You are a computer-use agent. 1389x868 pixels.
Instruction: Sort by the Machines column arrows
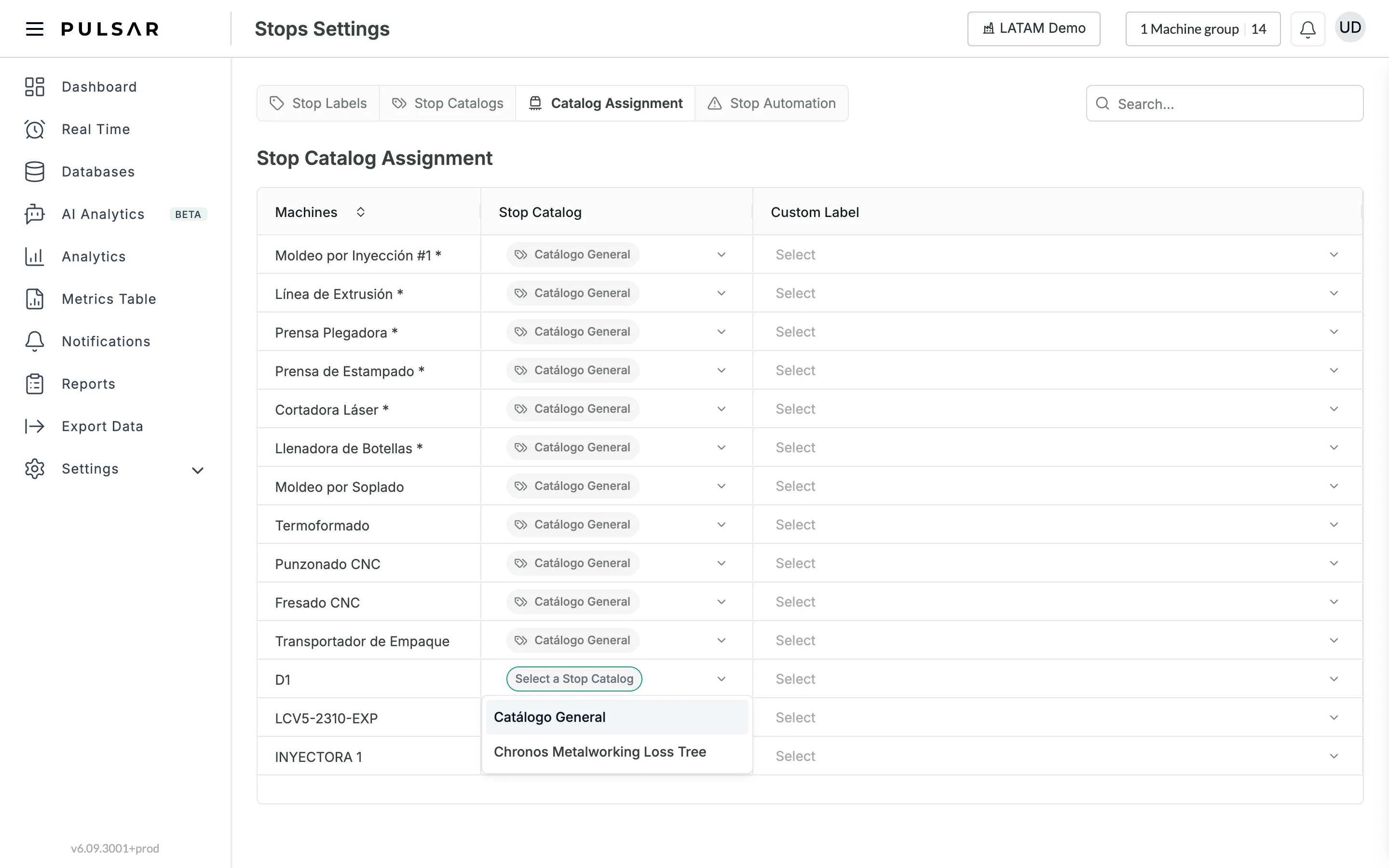[x=360, y=212]
